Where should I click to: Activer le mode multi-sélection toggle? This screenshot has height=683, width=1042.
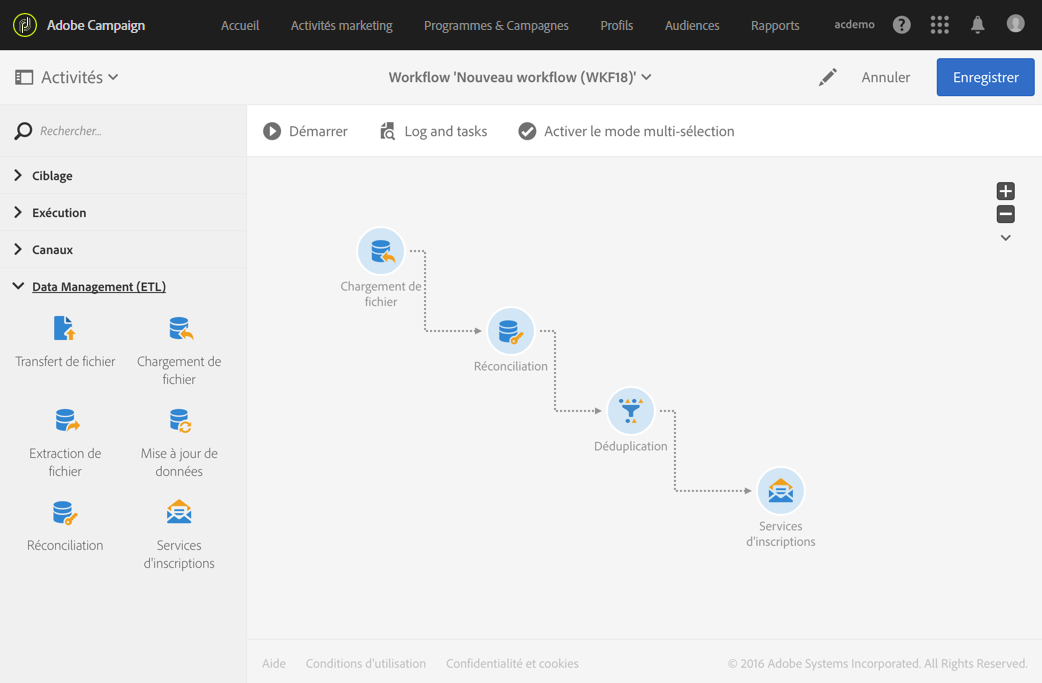[x=626, y=131]
